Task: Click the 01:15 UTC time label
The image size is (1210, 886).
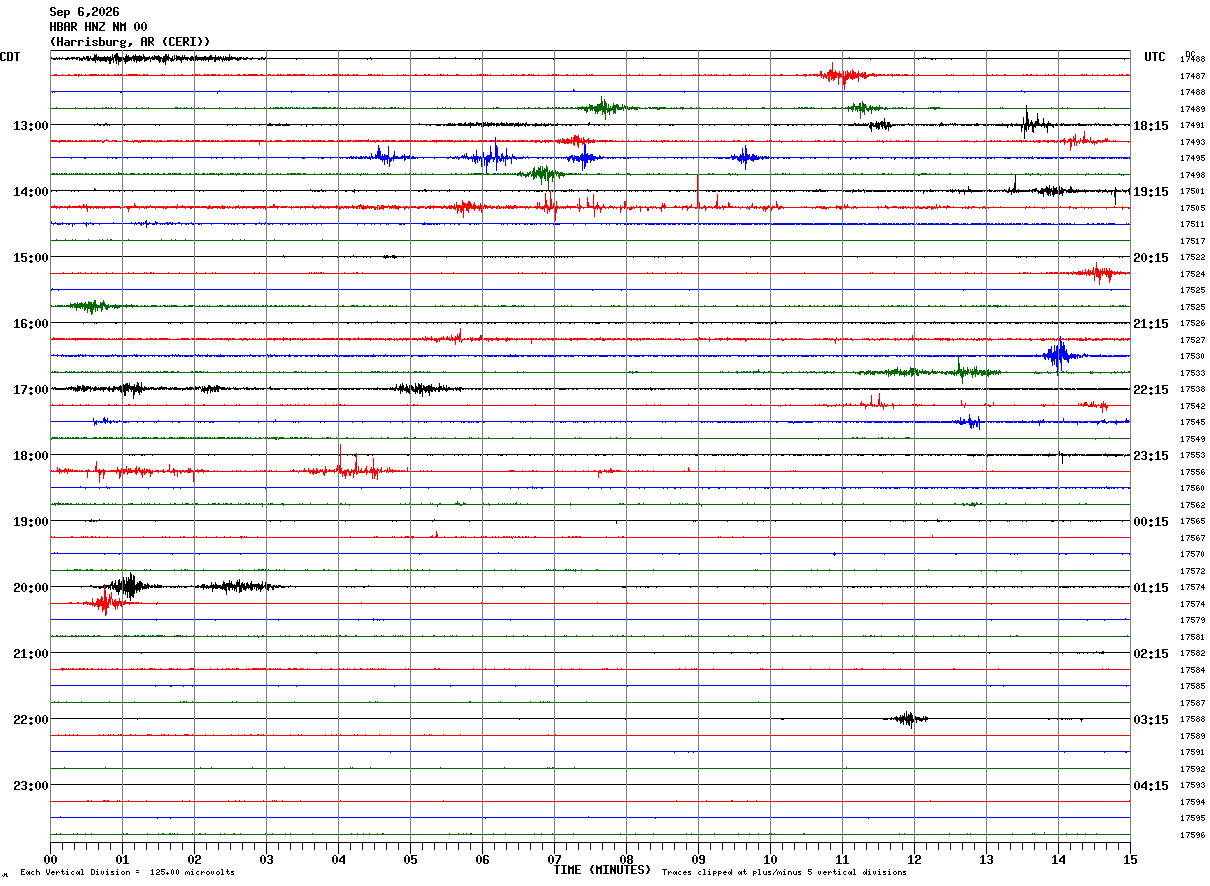Action: (x=1151, y=587)
